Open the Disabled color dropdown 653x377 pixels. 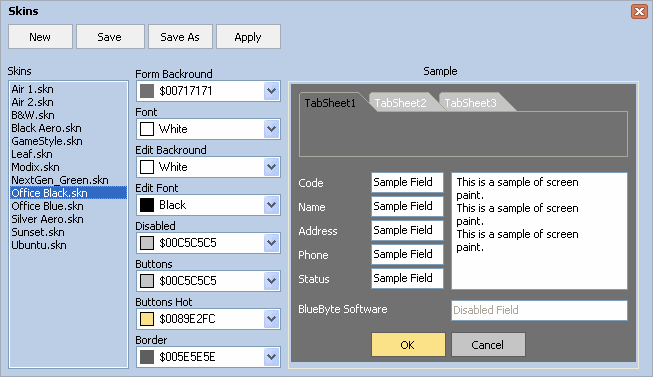click(x=272, y=242)
